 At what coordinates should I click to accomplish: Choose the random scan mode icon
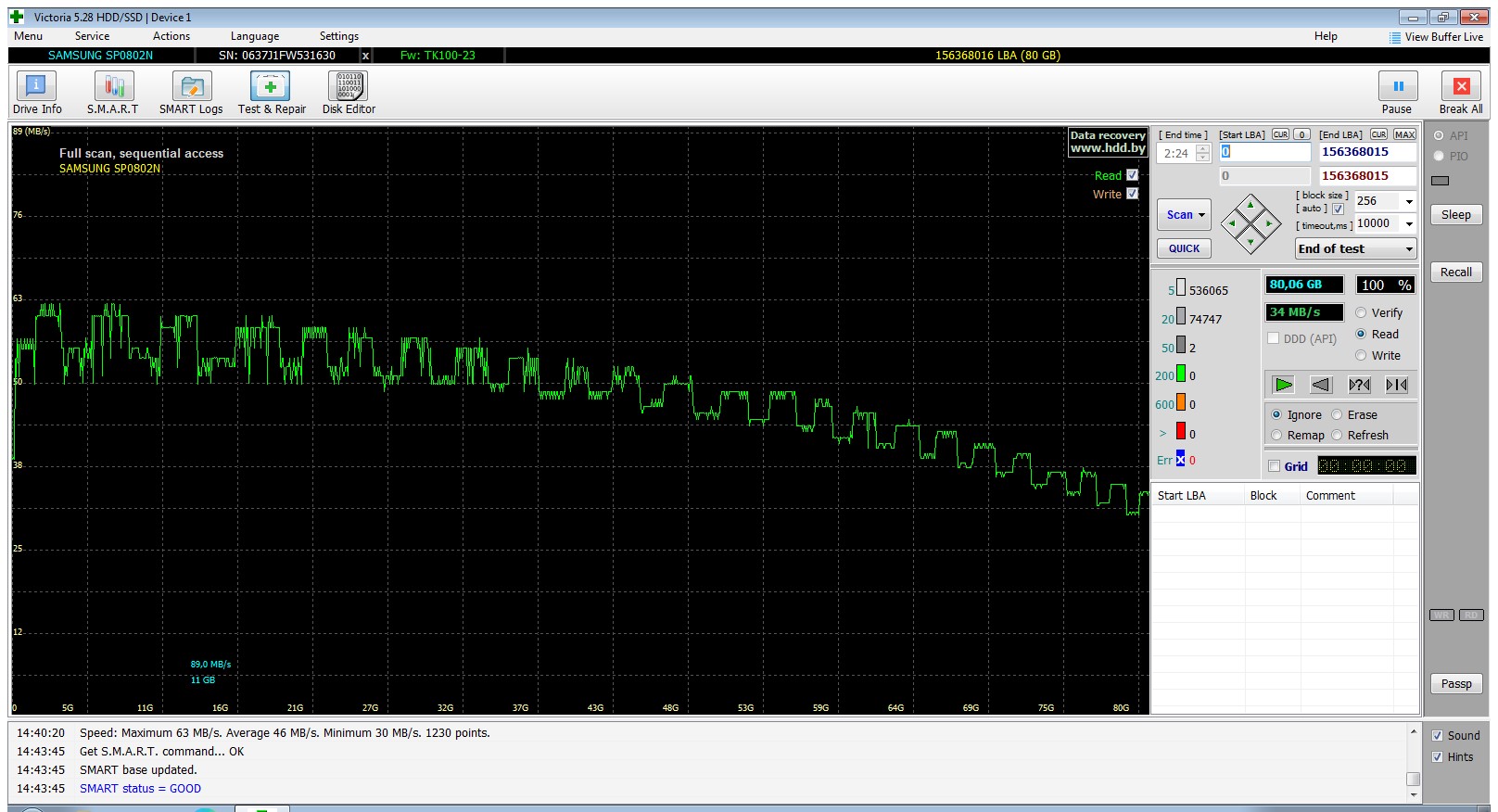pos(1359,385)
